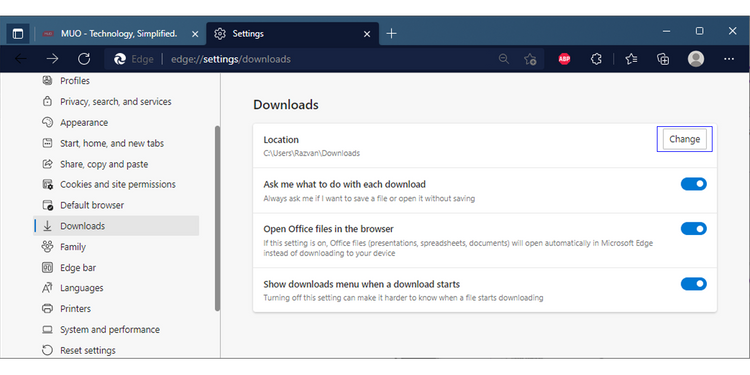
Task: Click the Profiles sidebar icon
Action: click(x=47, y=80)
